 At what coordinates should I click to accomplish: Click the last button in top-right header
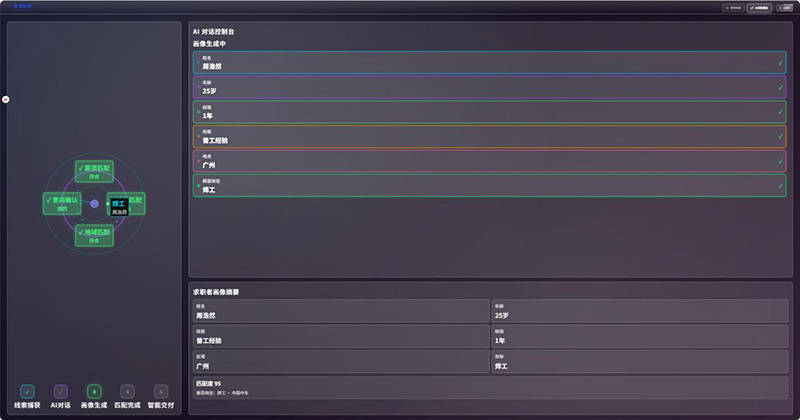[785, 7]
